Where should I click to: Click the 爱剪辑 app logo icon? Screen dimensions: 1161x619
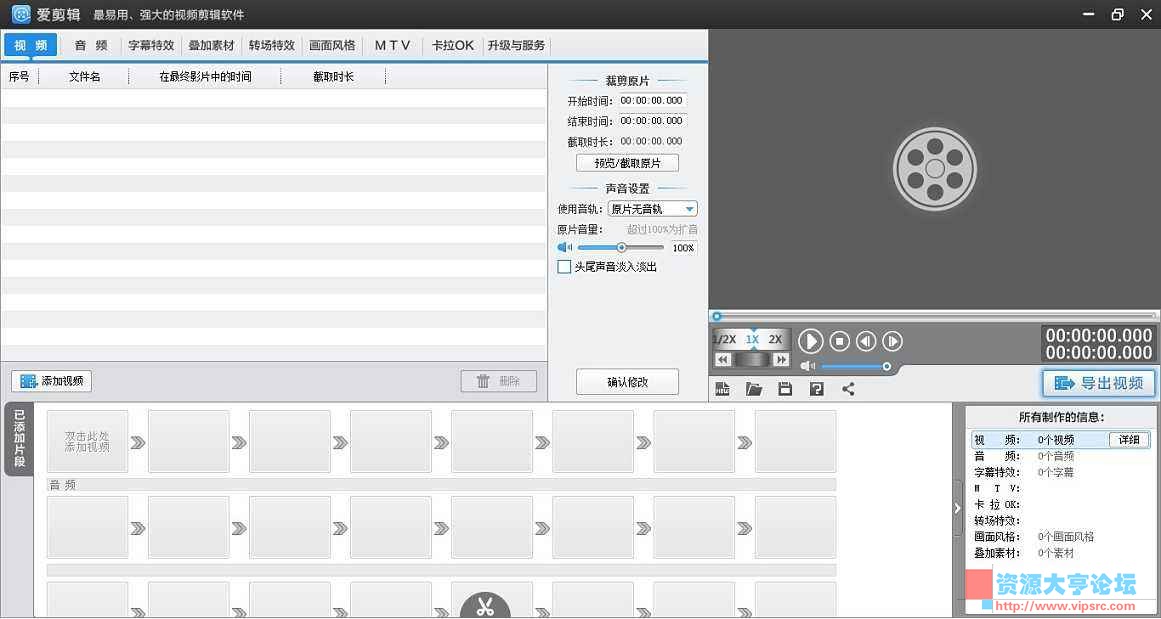tap(21, 13)
